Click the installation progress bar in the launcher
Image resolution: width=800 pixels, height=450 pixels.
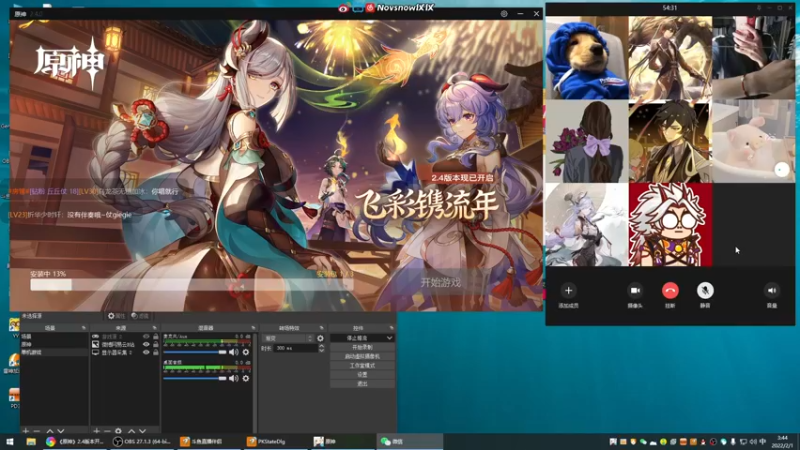point(191,285)
